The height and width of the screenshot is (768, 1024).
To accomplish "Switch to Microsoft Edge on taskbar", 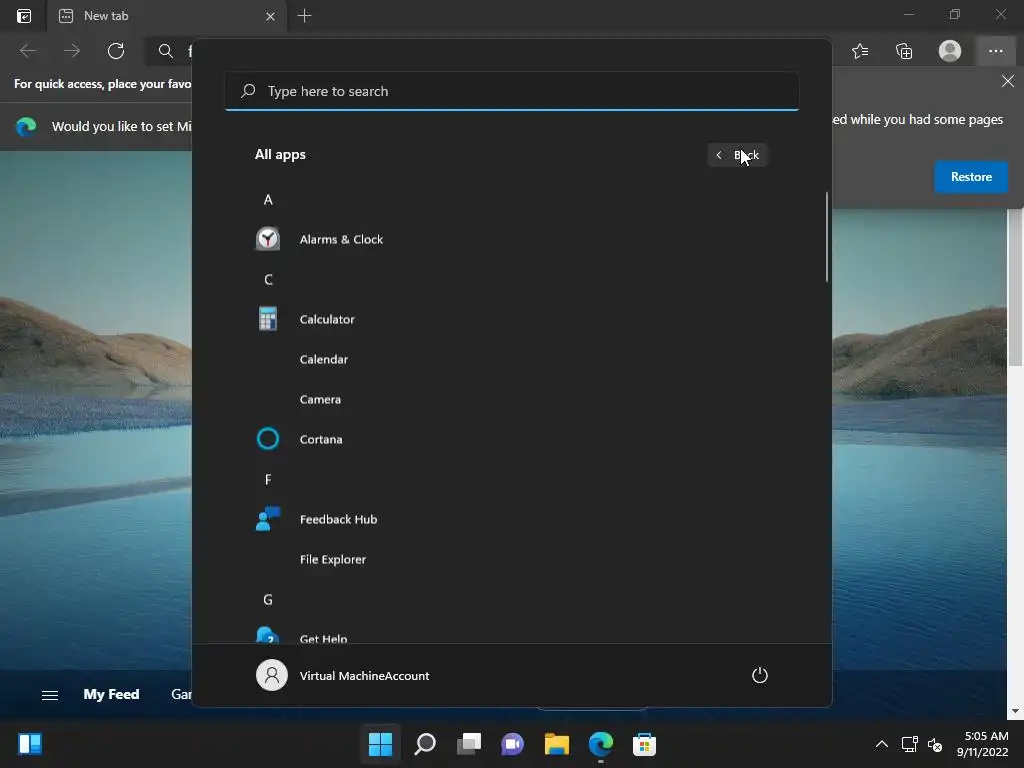I will 600,744.
